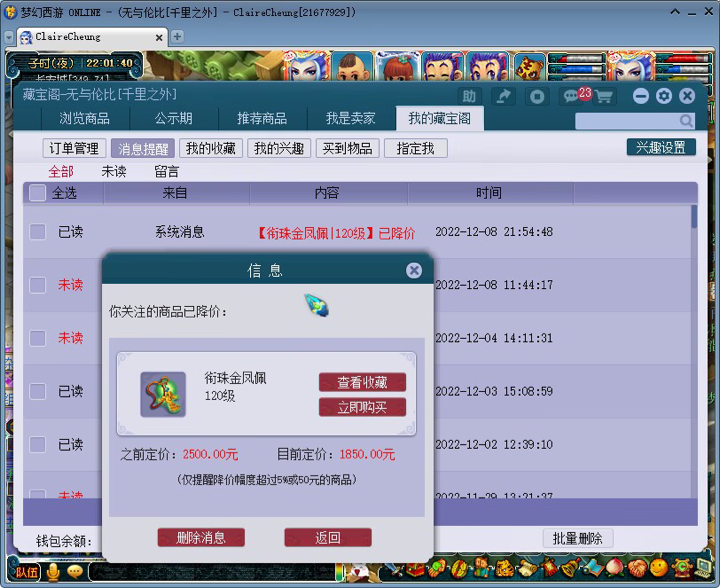
Task: Open the shopping cart icon
Action: point(604,96)
